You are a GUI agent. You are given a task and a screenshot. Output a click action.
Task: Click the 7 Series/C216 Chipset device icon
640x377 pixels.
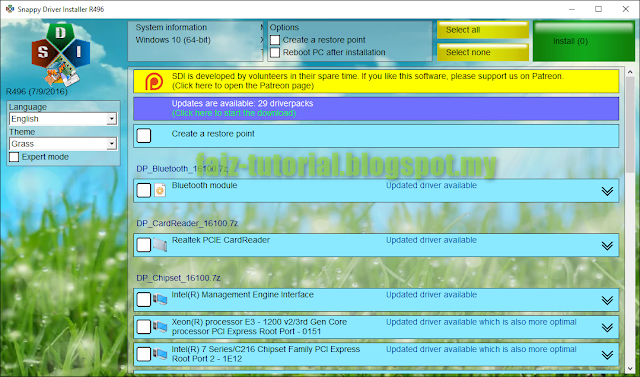pos(160,354)
